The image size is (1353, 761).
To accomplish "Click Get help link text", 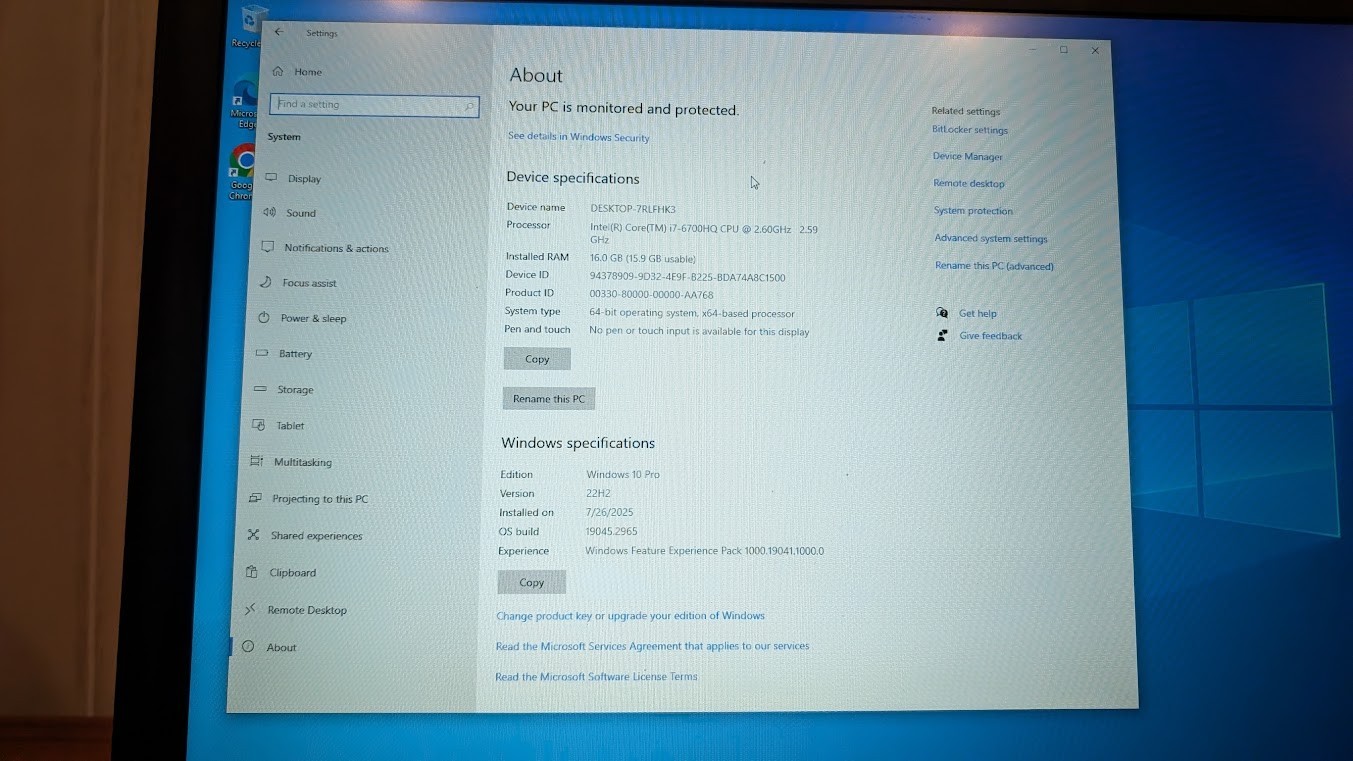I will pyautogui.click(x=978, y=314).
